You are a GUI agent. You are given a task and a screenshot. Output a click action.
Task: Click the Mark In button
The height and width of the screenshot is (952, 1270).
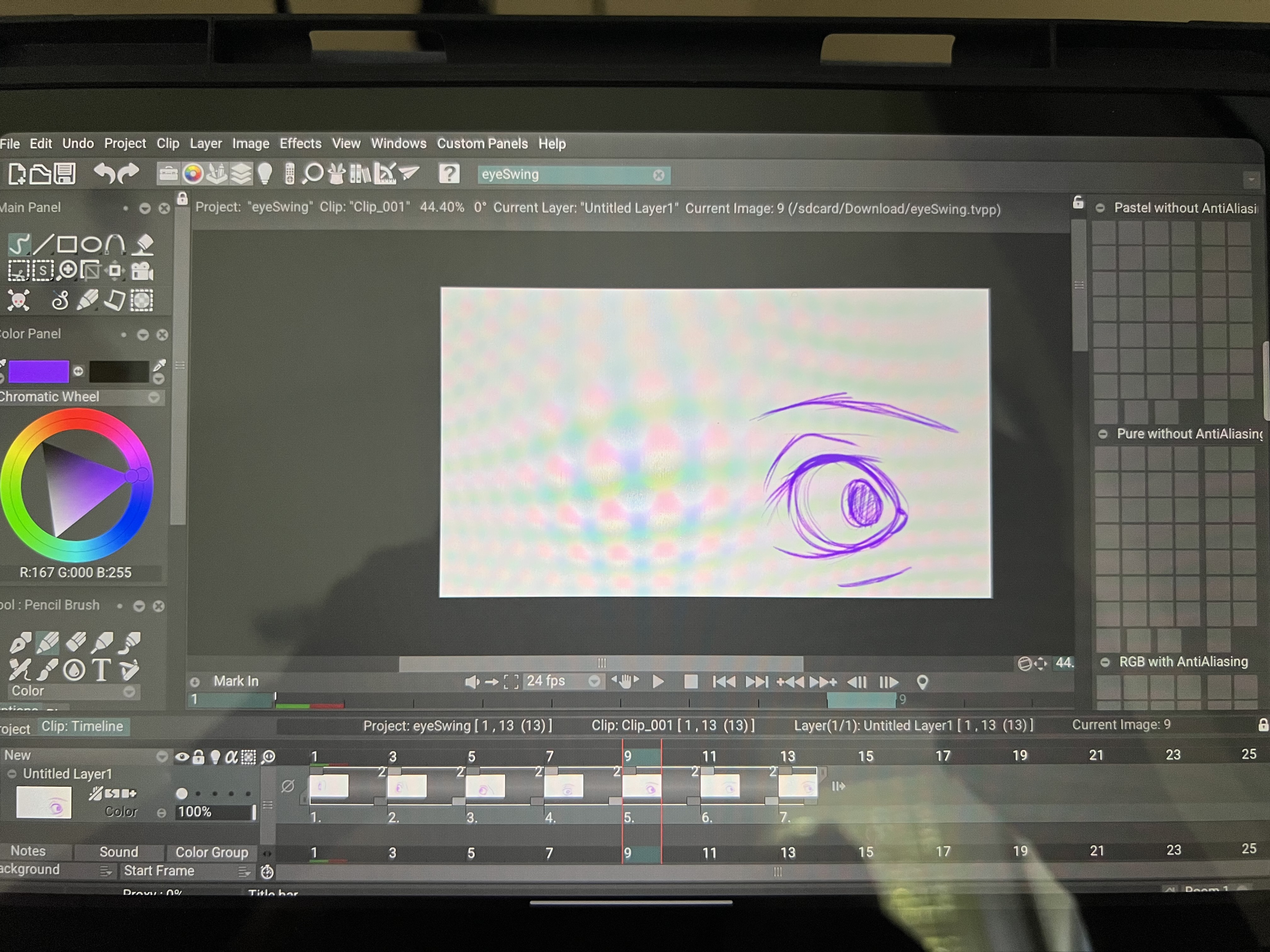(236, 681)
